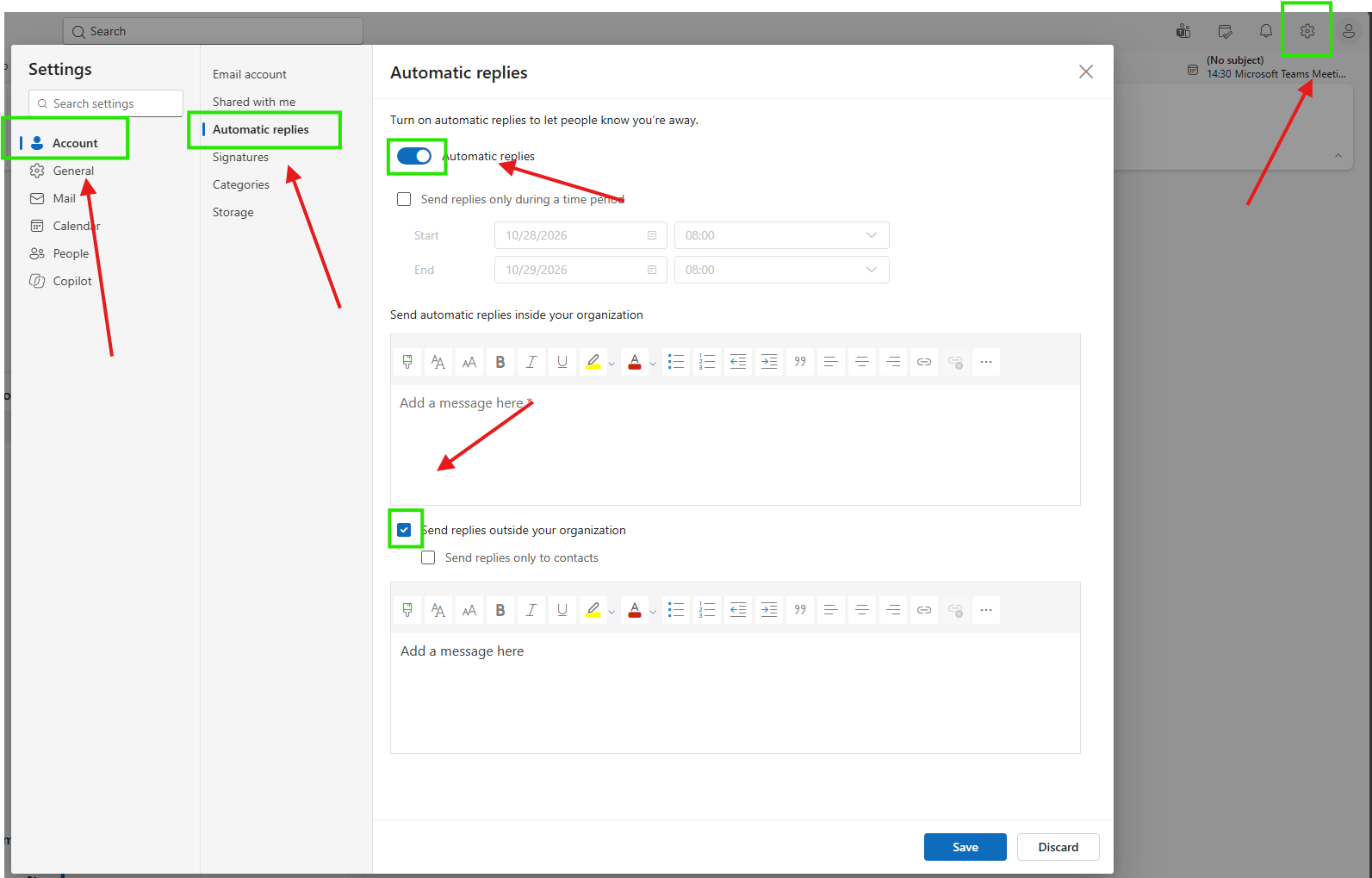This screenshot has width=1372, height=878.
Task: Toggle Underline in the inside-organization editor
Action: click(x=562, y=362)
